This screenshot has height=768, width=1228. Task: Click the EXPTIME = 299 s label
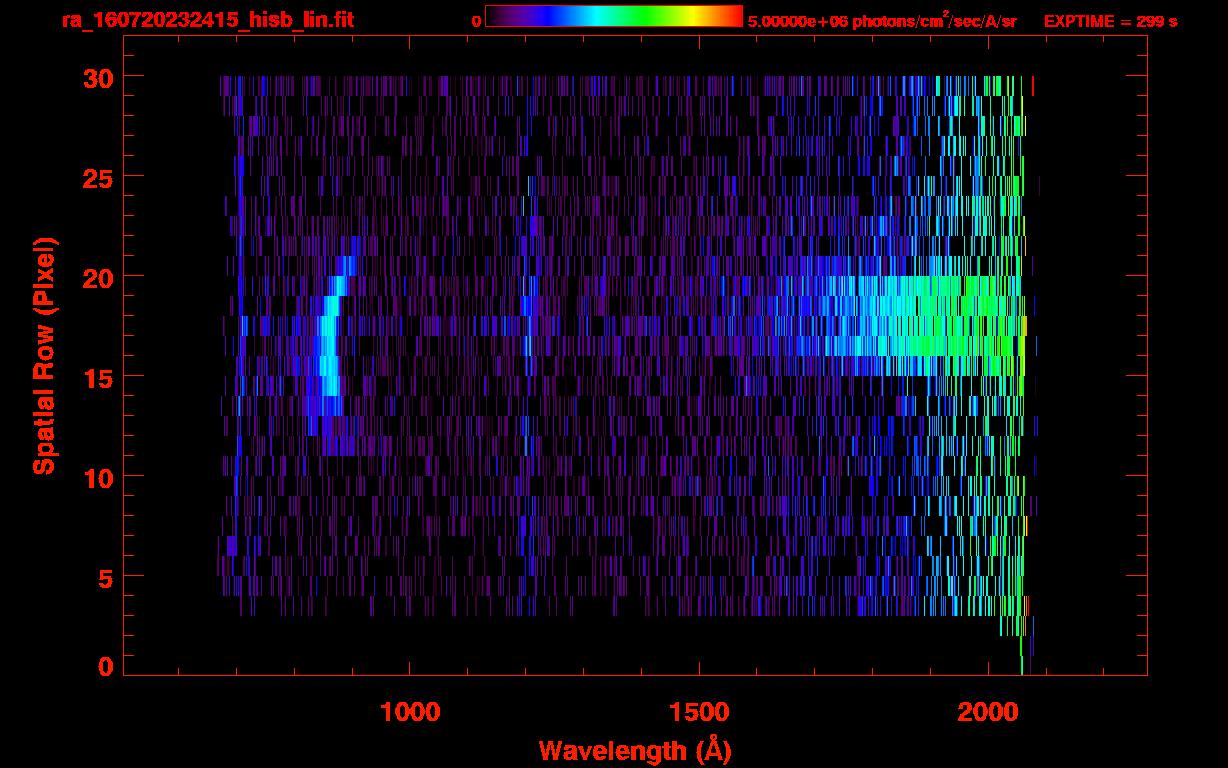click(x=1110, y=21)
